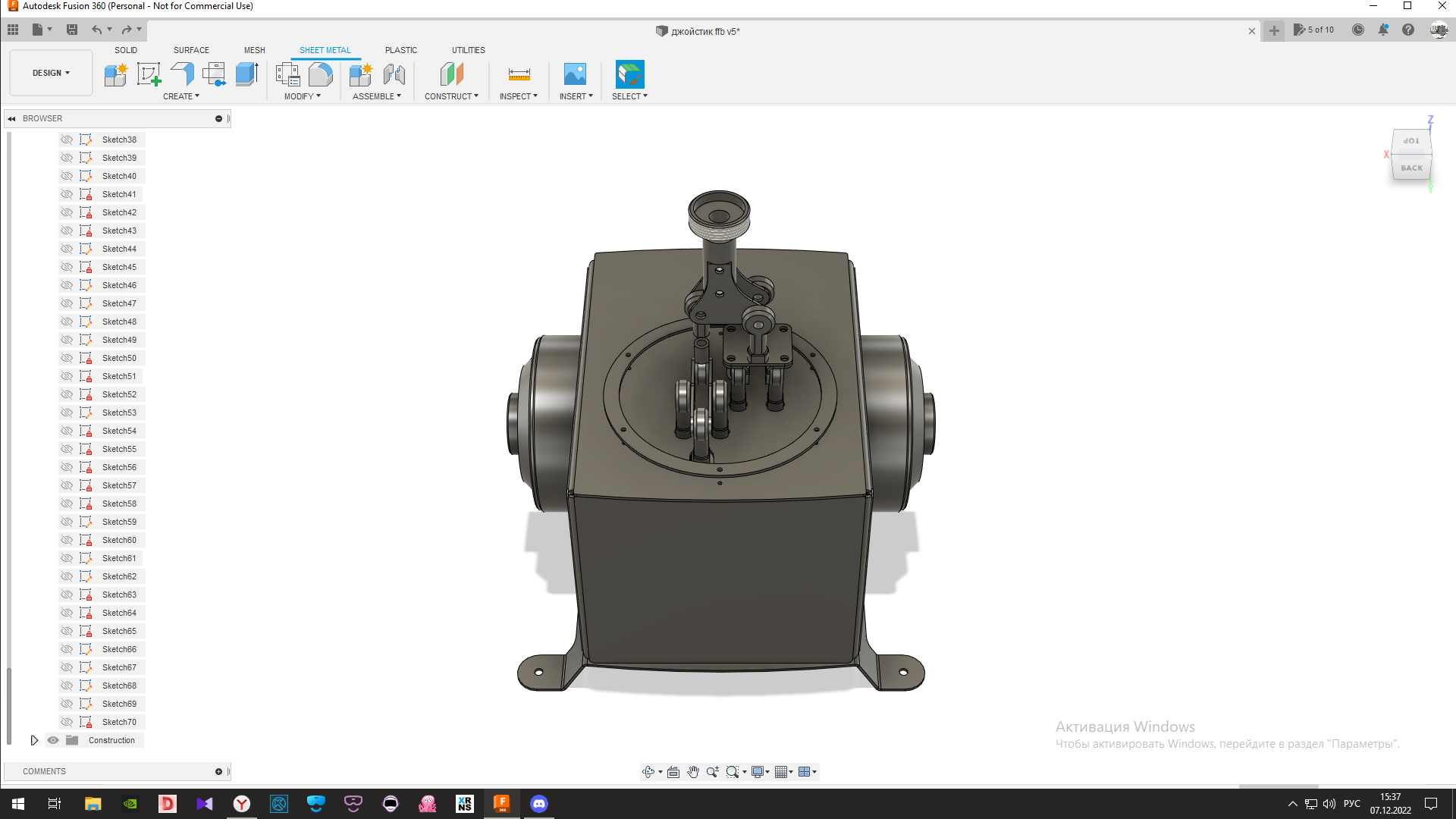Expand the Construction folder tree

click(x=34, y=740)
